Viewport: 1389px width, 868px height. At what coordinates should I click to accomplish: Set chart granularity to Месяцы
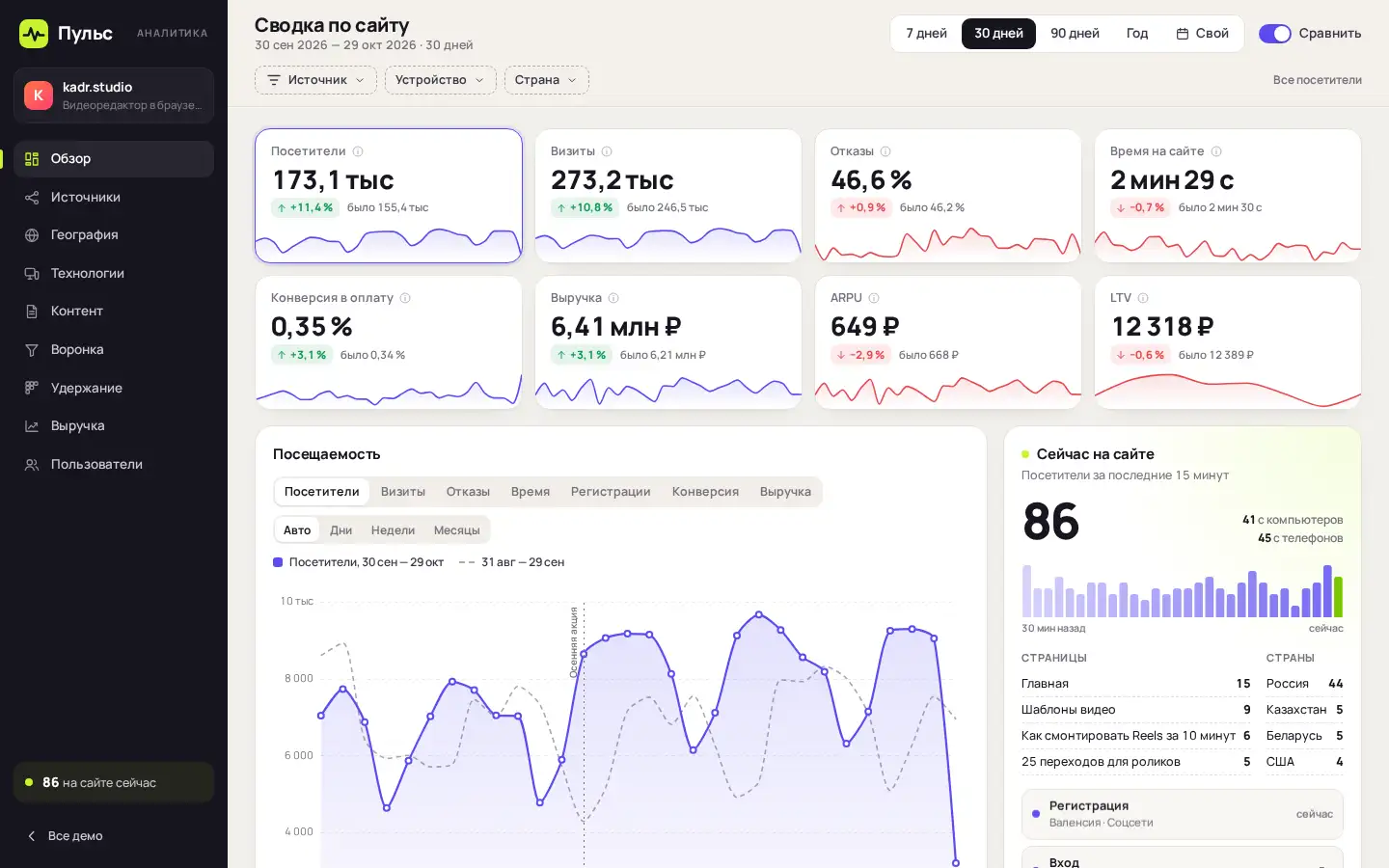pos(456,530)
